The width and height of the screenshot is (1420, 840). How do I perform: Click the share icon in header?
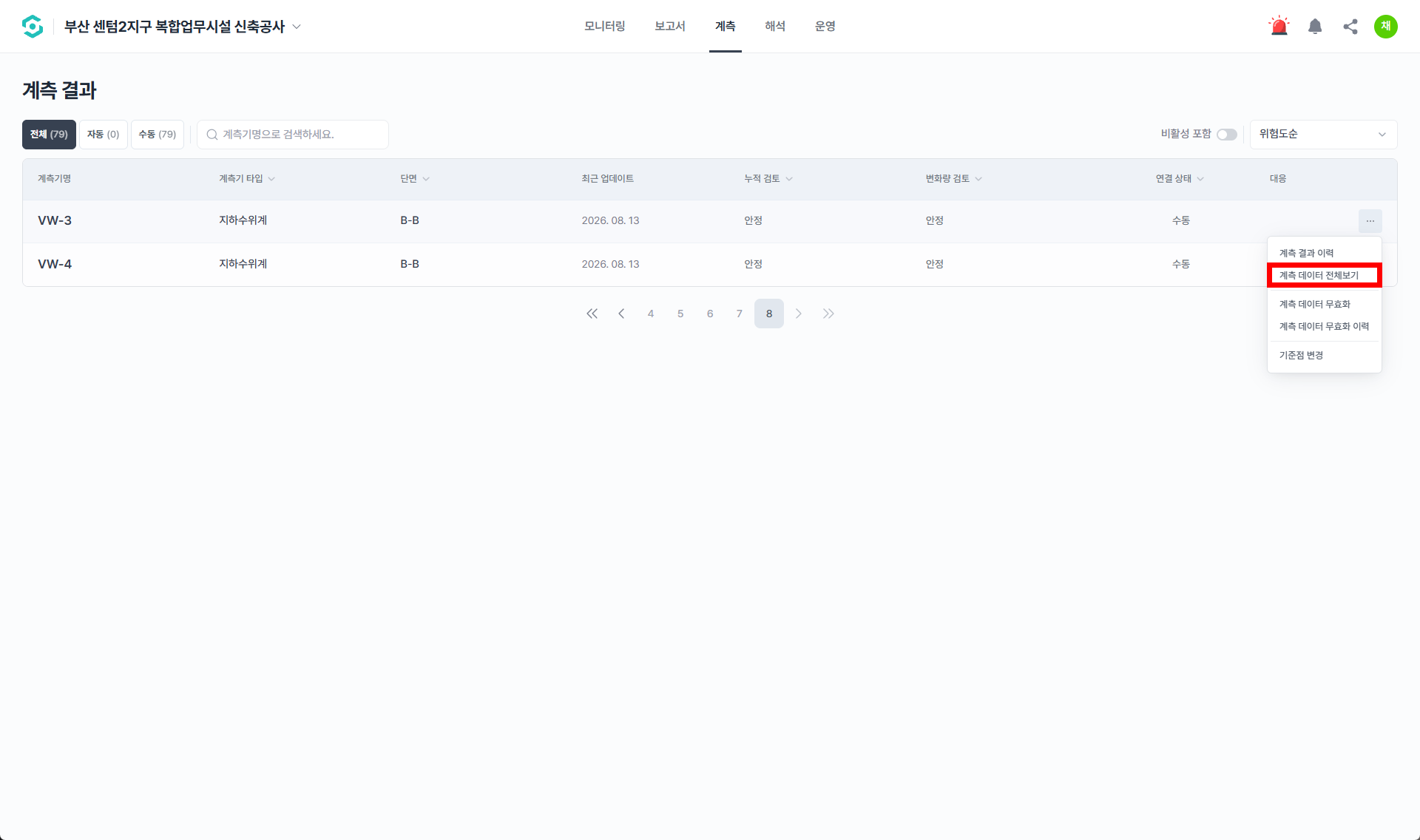click(1350, 27)
